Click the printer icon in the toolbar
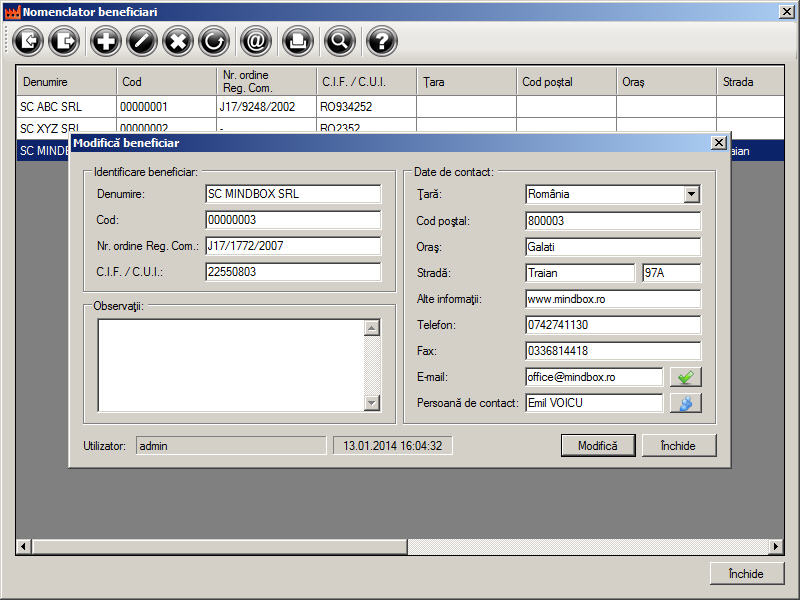 point(297,41)
